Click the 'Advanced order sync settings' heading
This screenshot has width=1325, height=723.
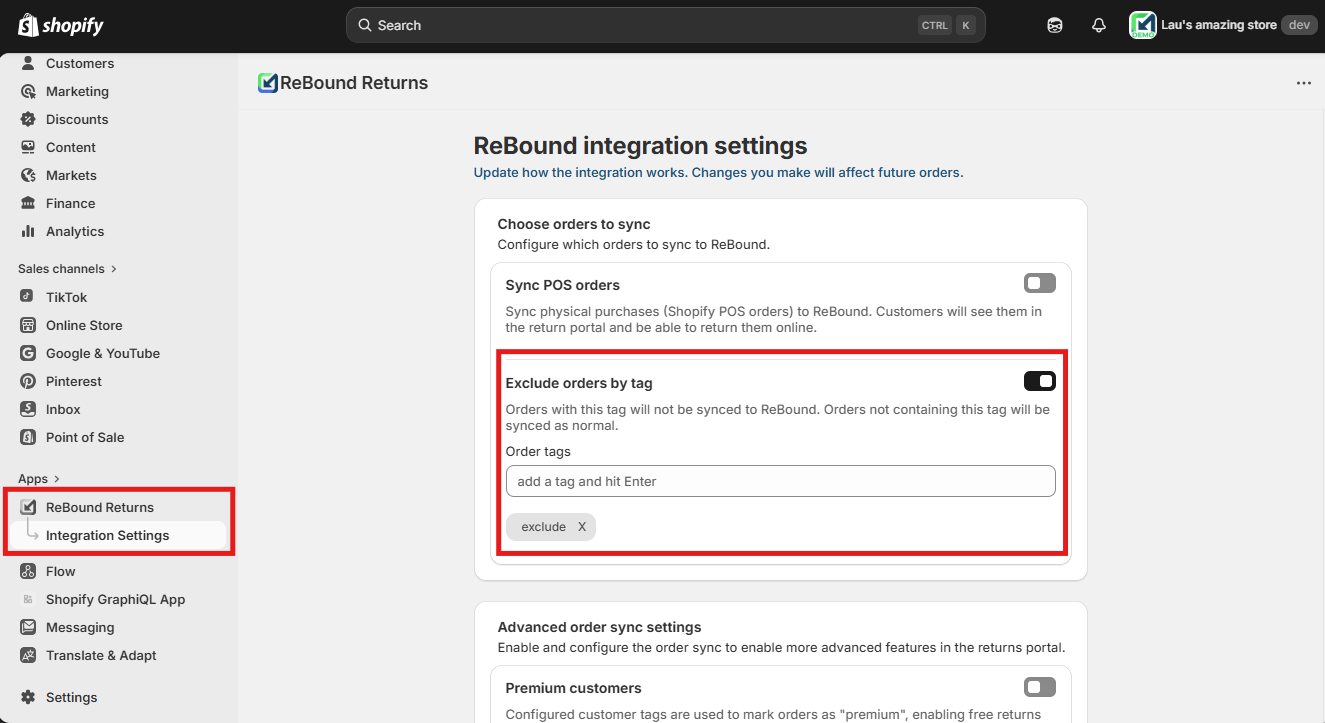(x=600, y=627)
